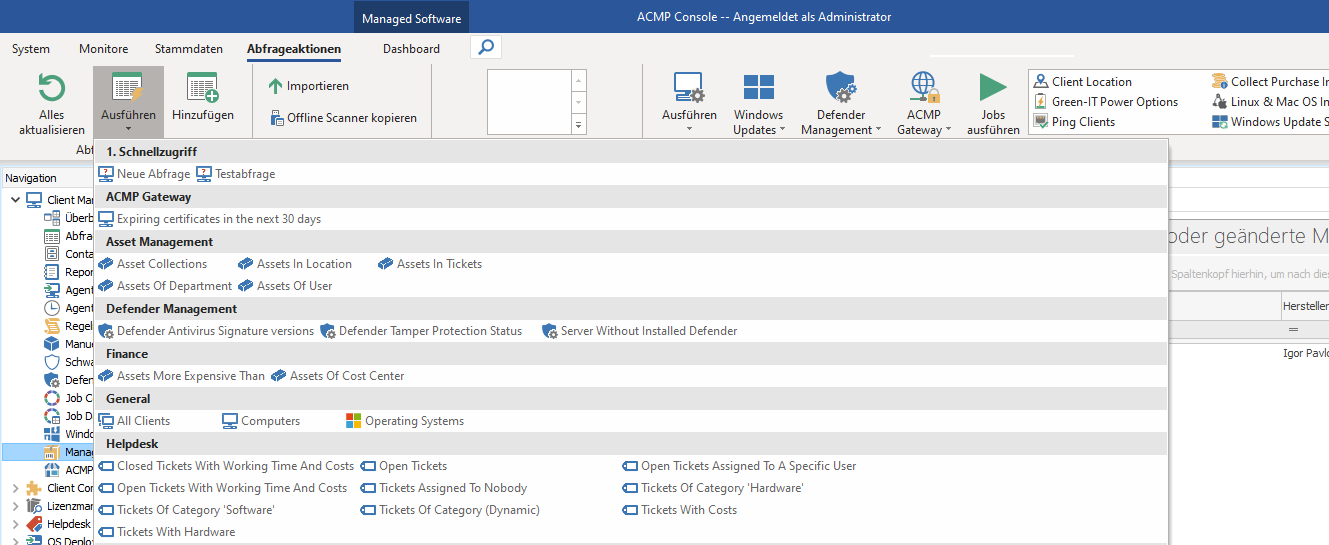
Task: Select Assets More Expensive Than query
Action: (182, 376)
